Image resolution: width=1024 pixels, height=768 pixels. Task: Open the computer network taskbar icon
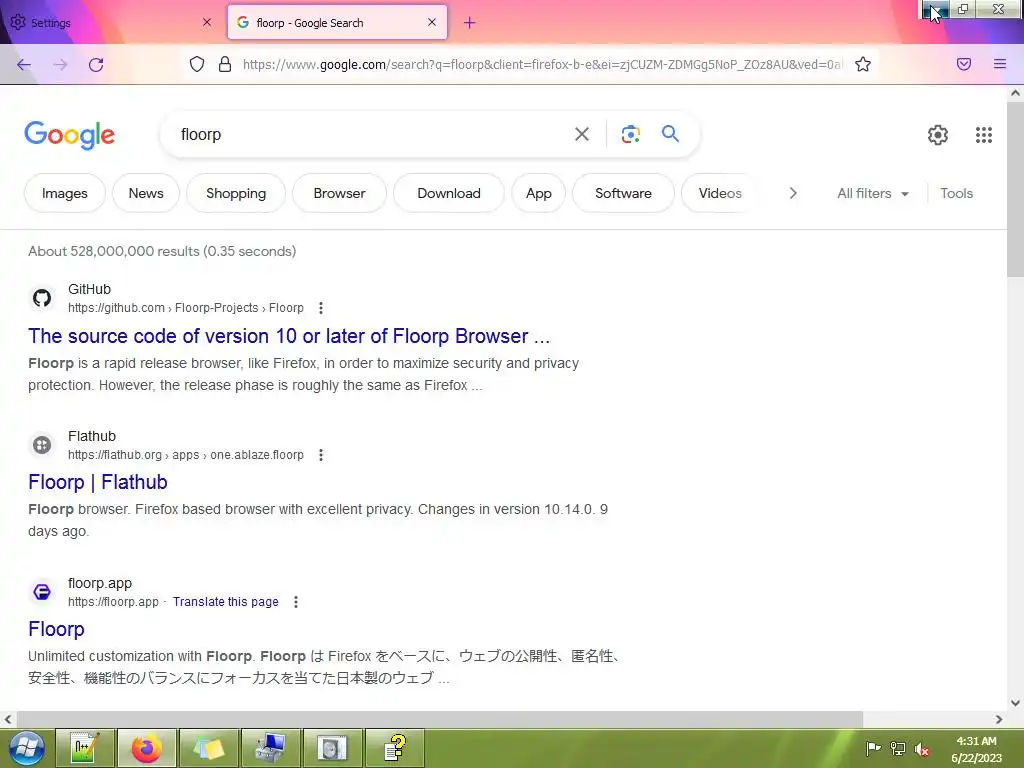[270, 748]
